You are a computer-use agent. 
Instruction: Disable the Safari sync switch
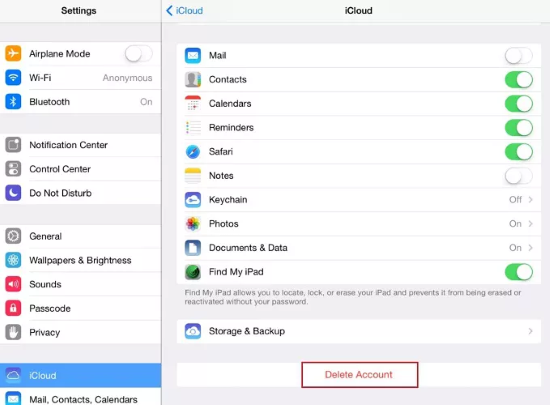[519, 152]
